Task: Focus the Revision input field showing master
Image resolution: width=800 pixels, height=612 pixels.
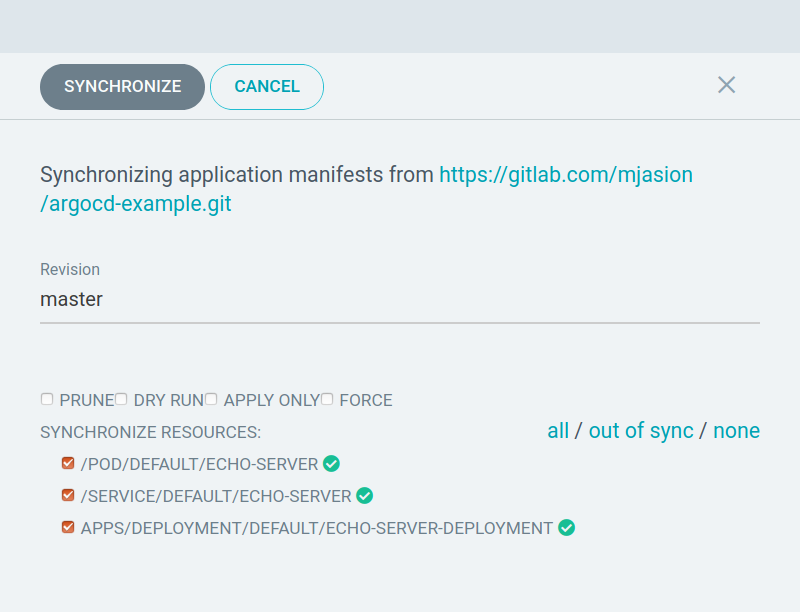Action: coord(400,299)
